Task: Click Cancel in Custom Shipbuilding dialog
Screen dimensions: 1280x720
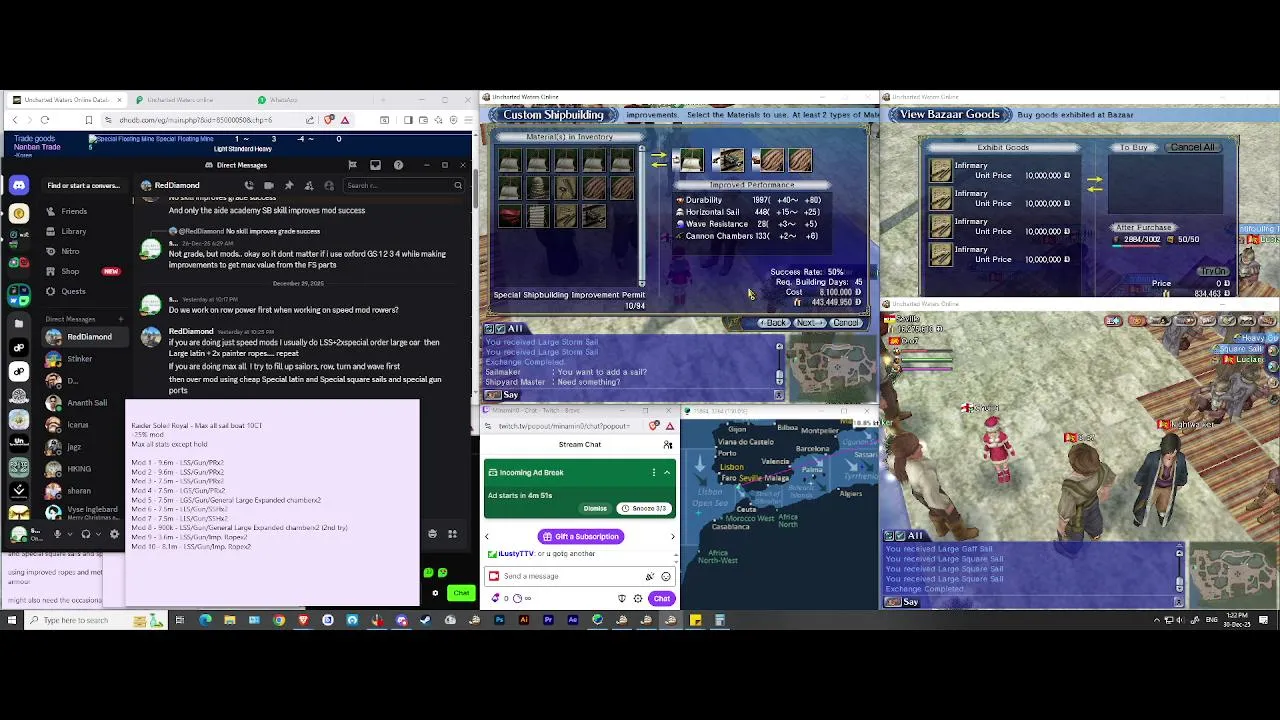Action: pyautogui.click(x=845, y=323)
